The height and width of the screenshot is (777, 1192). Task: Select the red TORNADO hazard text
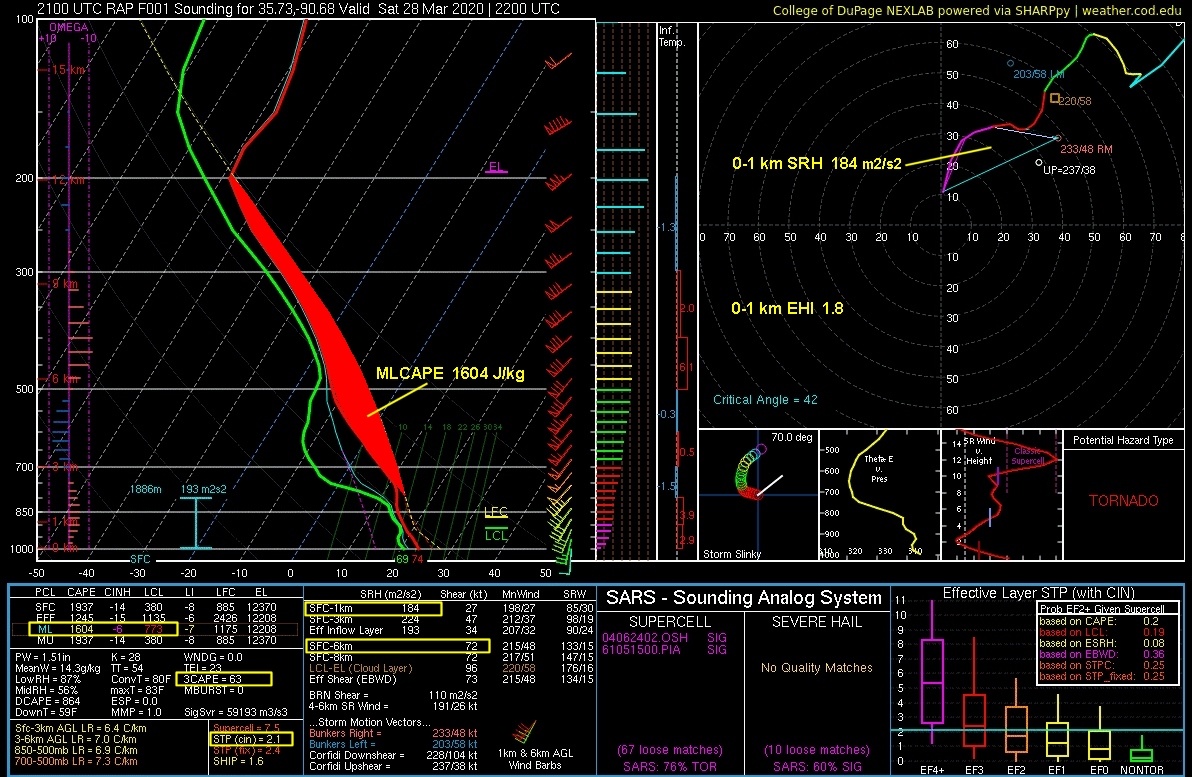tap(1124, 501)
